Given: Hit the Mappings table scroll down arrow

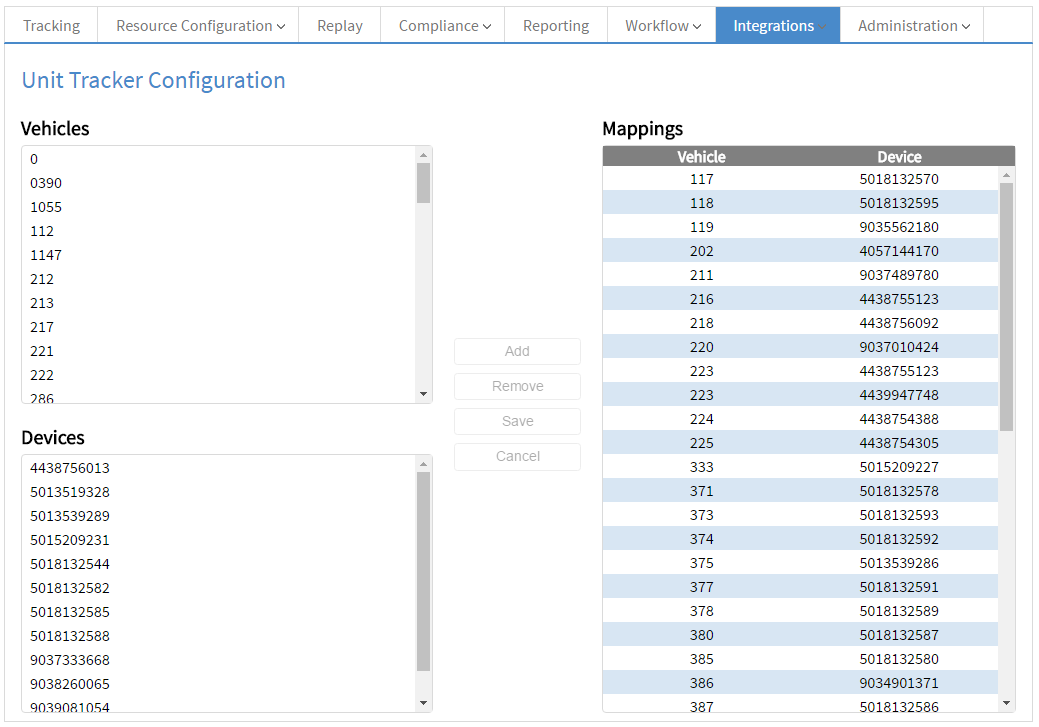Looking at the screenshot, I should (1006, 703).
